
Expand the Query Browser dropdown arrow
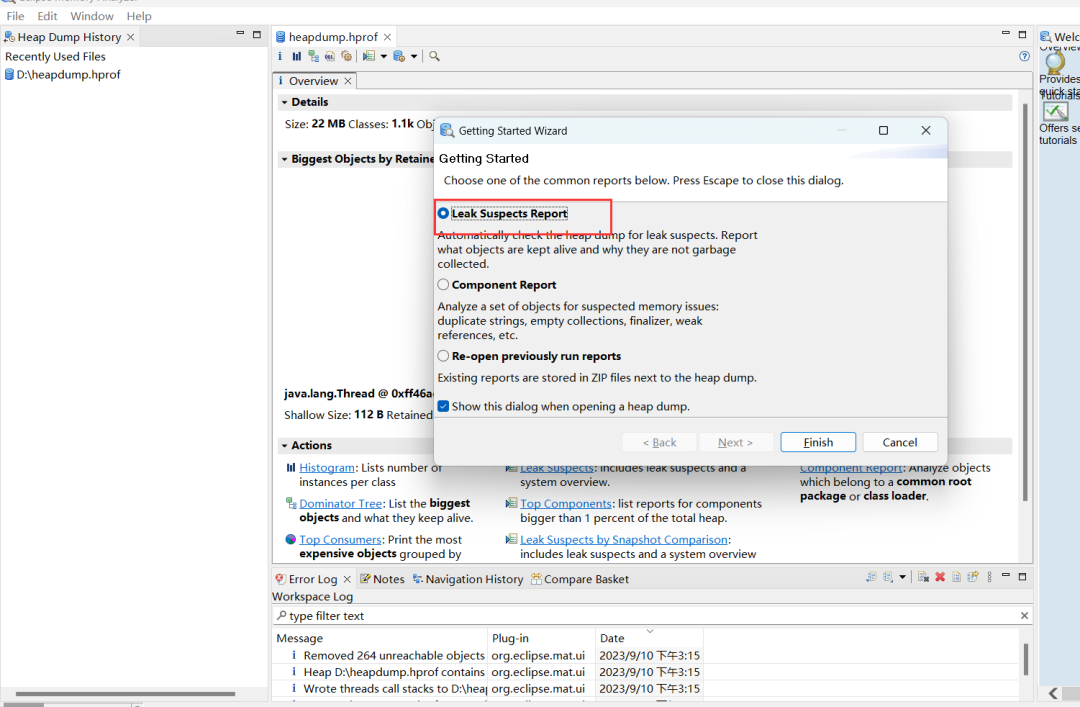coord(414,57)
